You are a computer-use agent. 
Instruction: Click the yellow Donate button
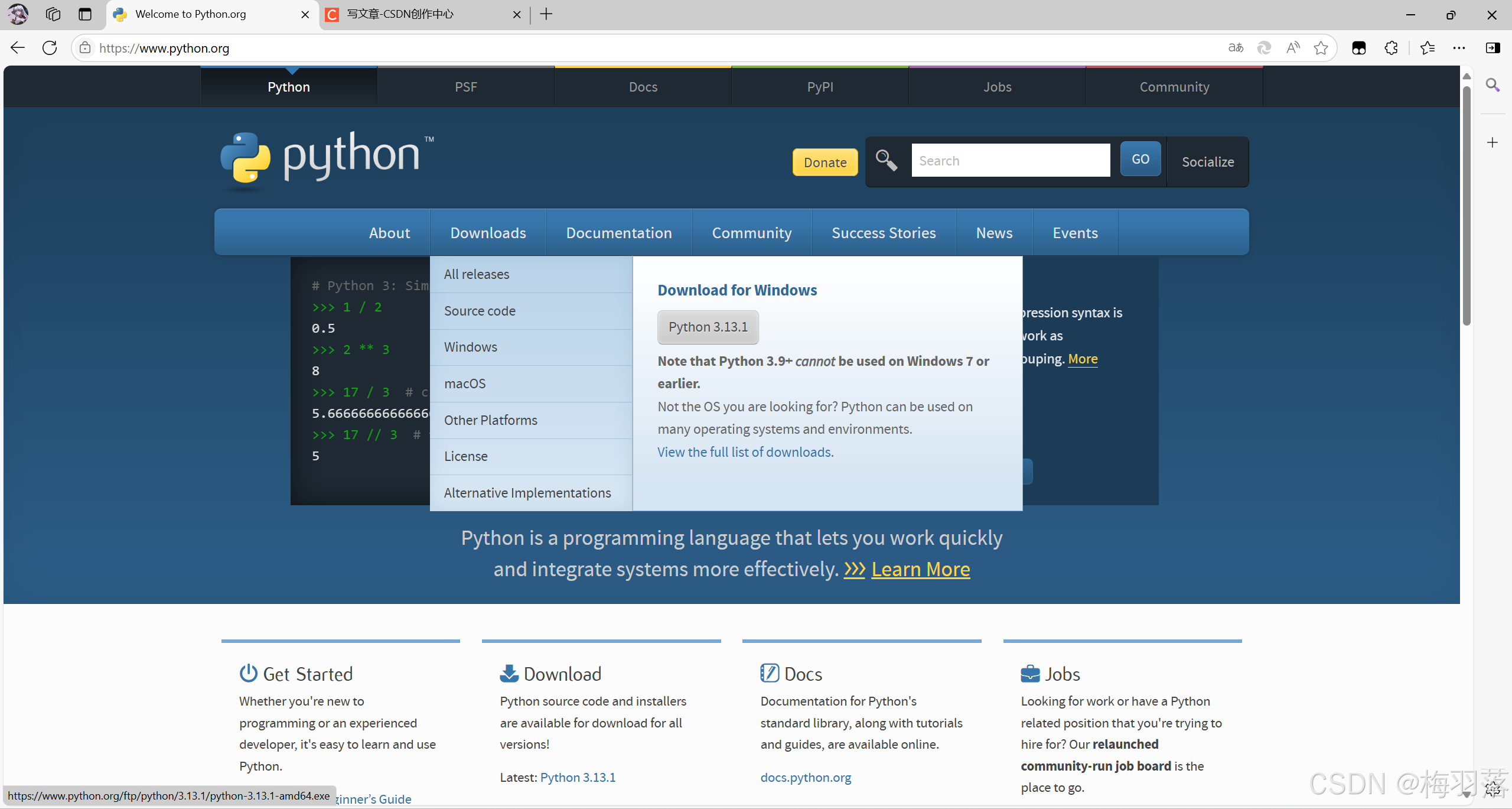pos(825,163)
